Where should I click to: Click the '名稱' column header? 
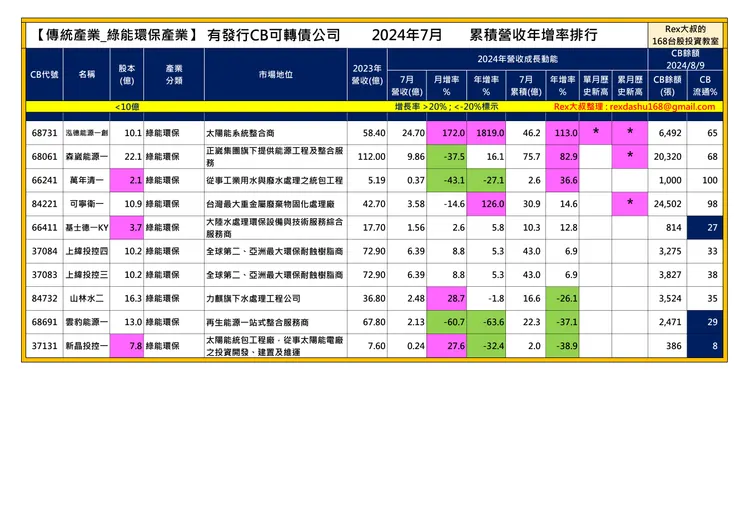(x=86, y=75)
